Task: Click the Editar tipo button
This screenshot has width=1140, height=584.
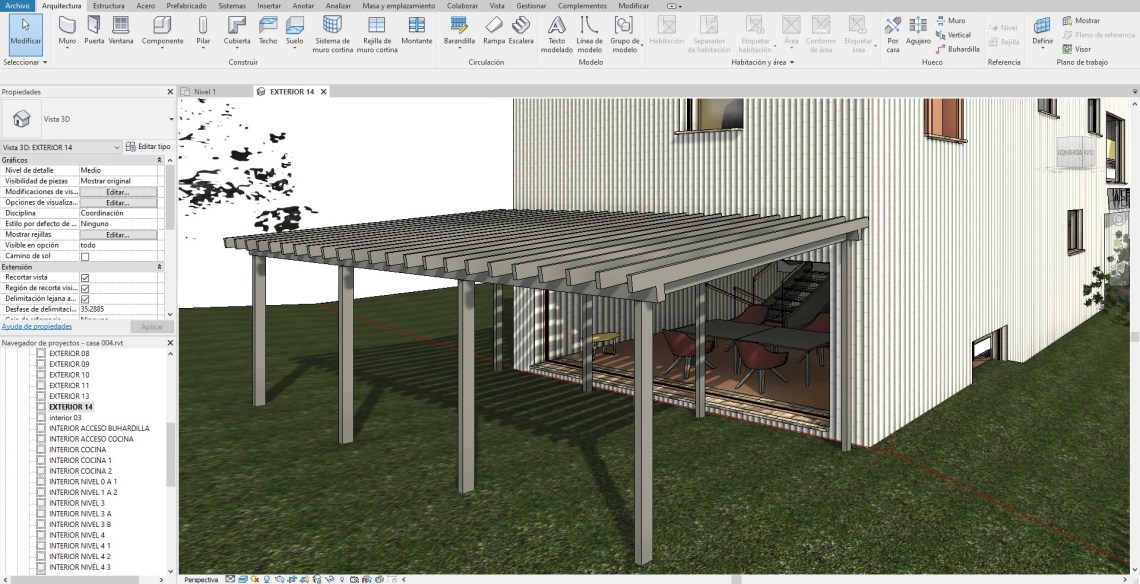Action: pyautogui.click(x=149, y=147)
